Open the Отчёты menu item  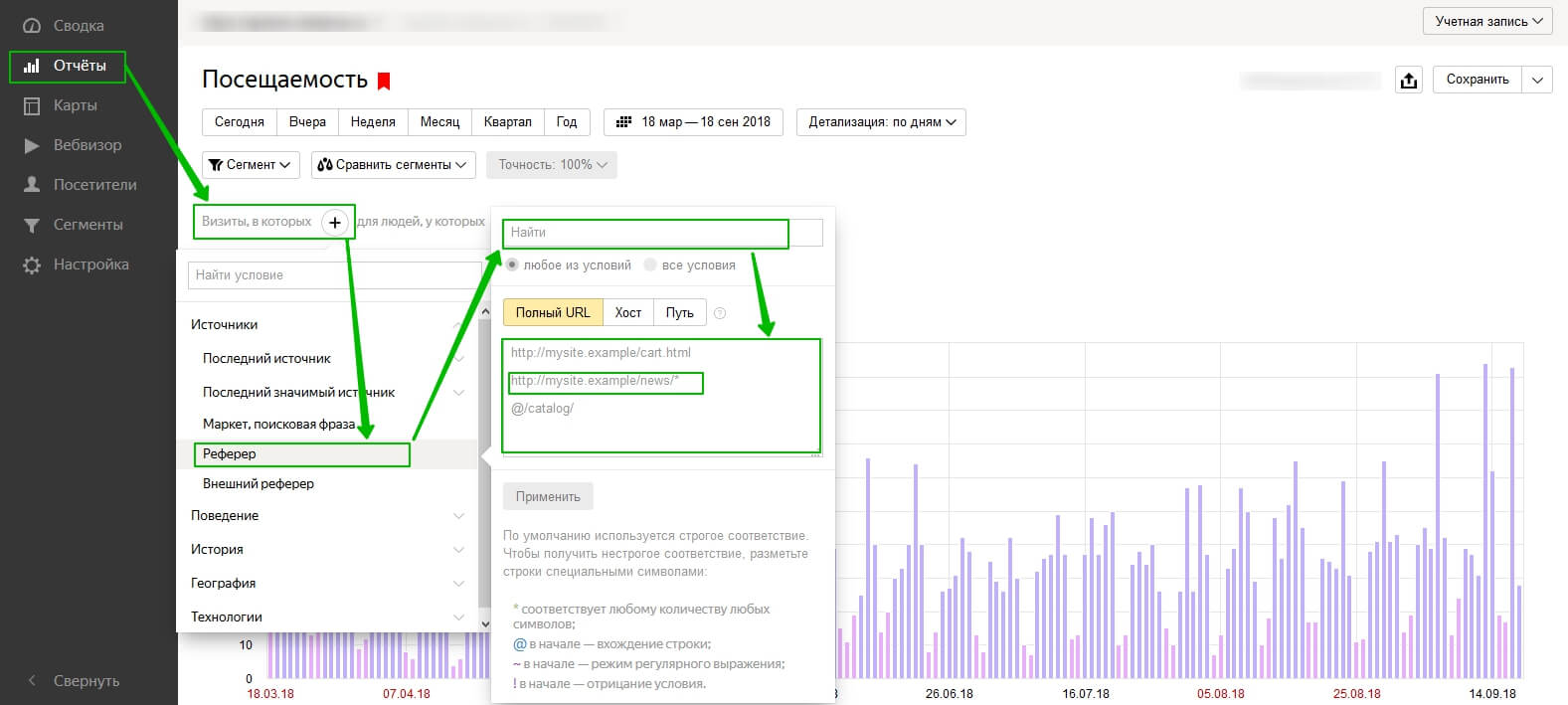(80, 66)
